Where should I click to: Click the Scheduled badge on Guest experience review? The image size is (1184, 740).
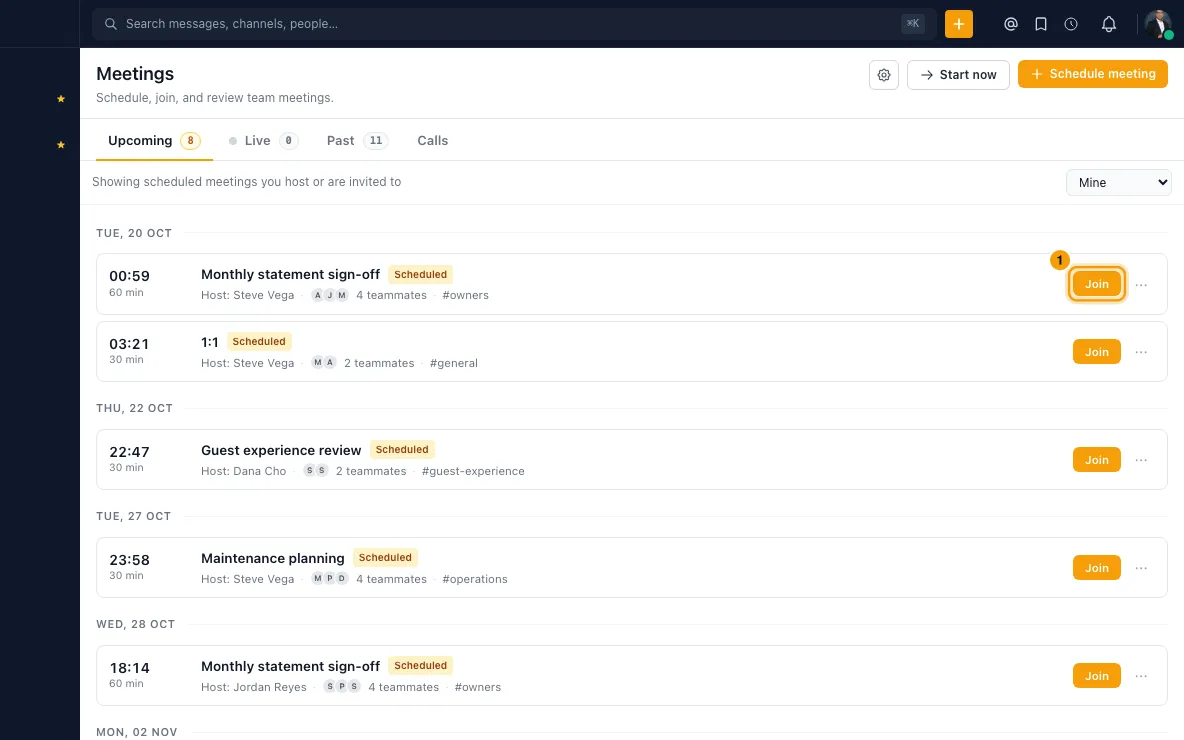coord(402,449)
